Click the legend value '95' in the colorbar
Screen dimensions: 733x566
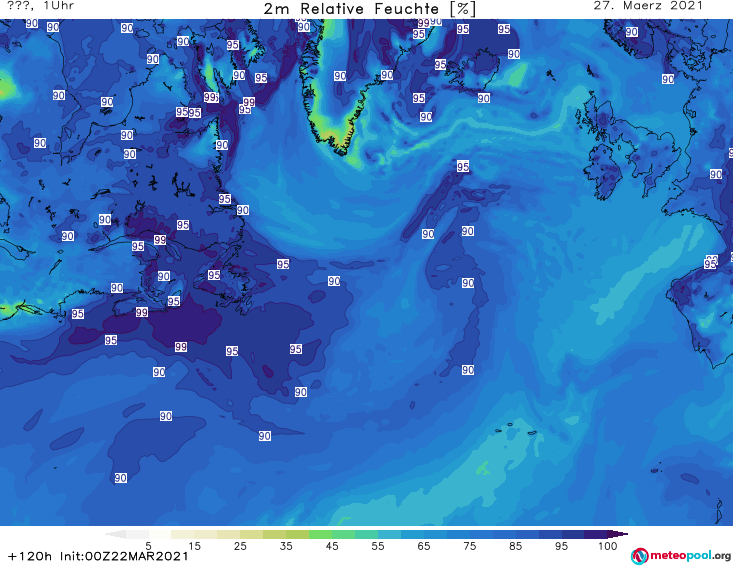pyautogui.click(x=561, y=546)
